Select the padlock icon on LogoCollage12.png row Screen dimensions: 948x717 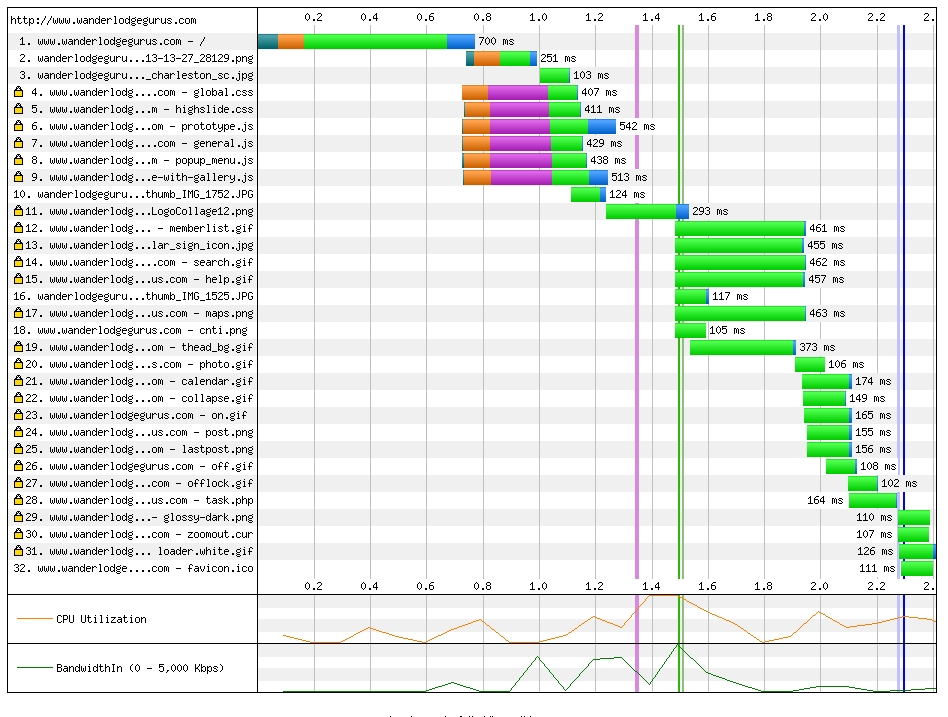point(18,211)
